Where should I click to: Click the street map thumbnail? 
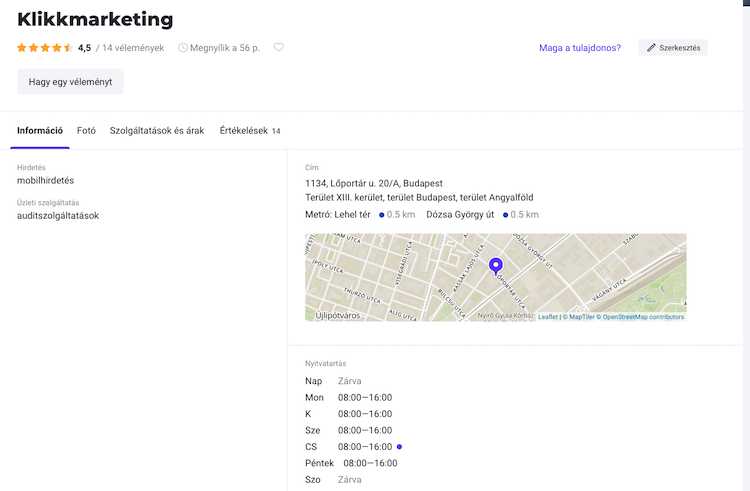coord(496,277)
